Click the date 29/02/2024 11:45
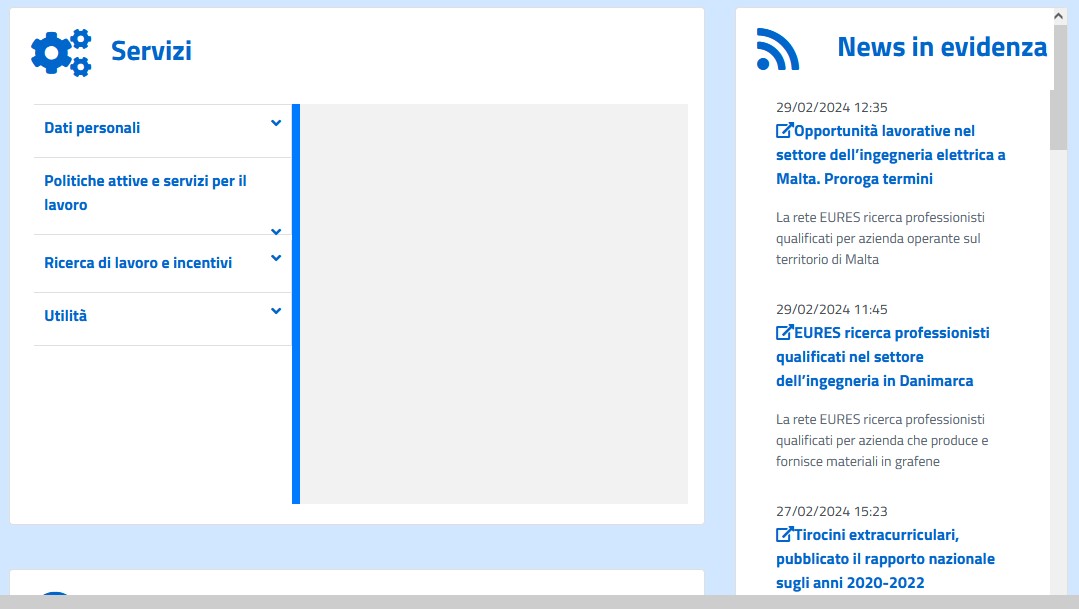The width and height of the screenshot is (1079, 609). click(x=832, y=310)
